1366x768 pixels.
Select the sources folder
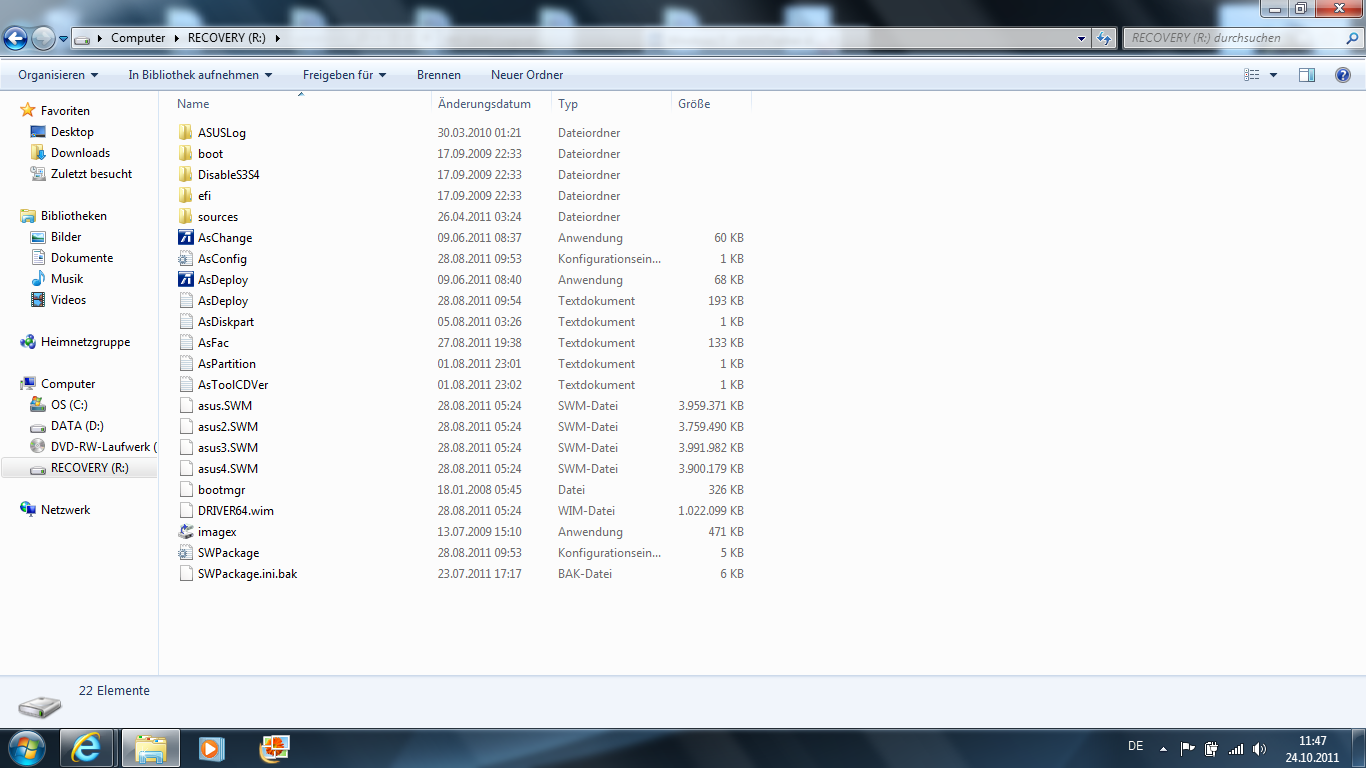[217, 217]
